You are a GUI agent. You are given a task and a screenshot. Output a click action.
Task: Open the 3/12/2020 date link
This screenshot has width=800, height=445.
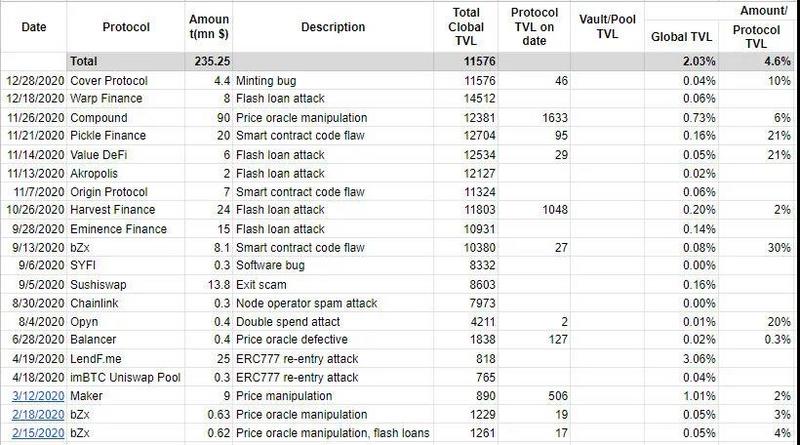coord(38,396)
